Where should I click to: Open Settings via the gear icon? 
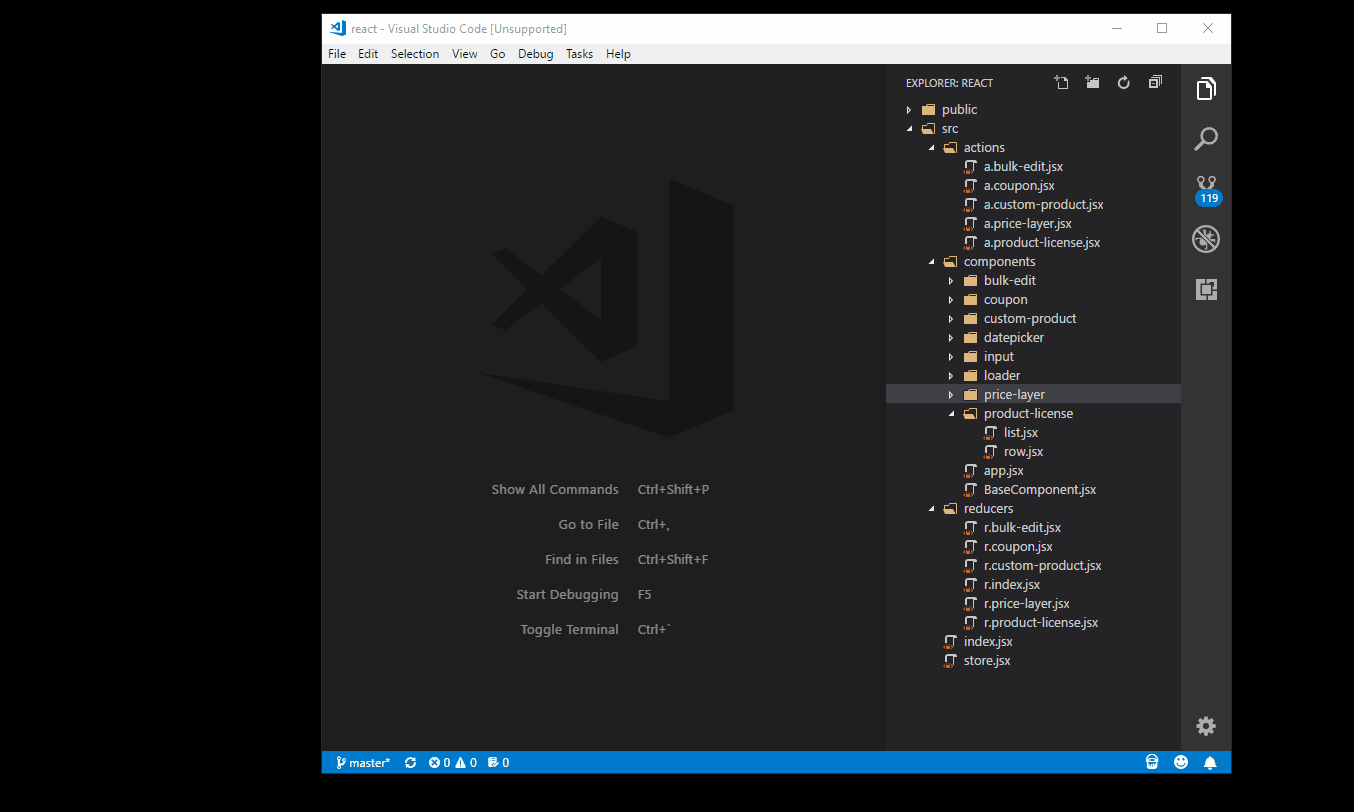pyautogui.click(x=1205, y=726)
